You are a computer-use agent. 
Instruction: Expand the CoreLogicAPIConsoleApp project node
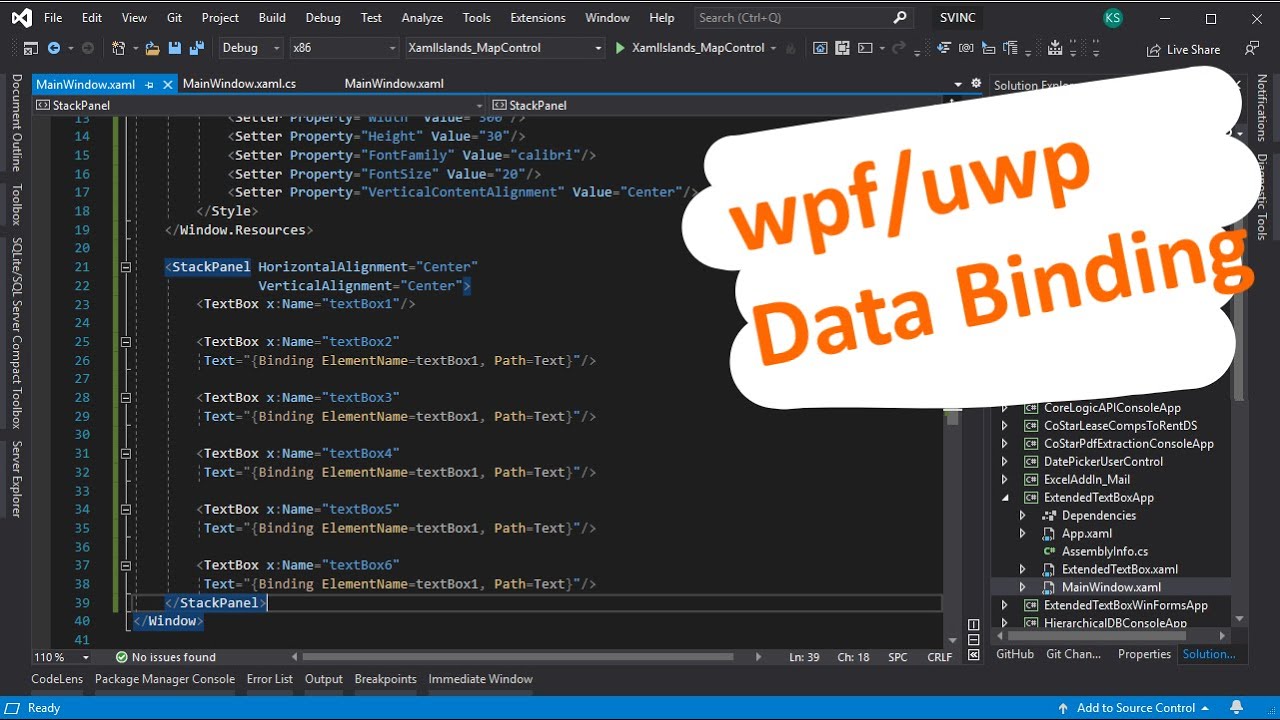click(x=1005, y=408)
